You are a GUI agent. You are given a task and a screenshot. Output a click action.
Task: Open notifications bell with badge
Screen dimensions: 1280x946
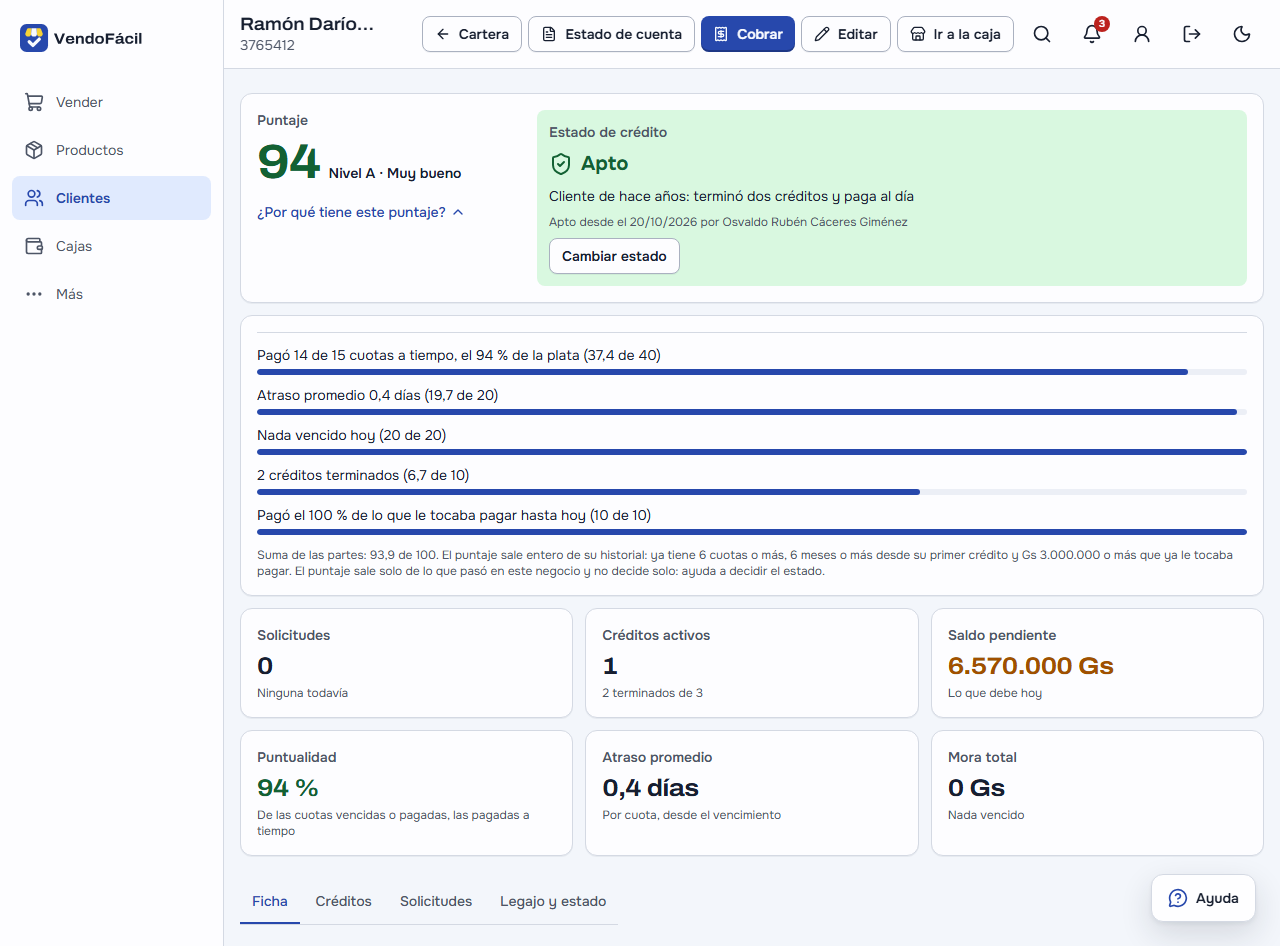(x=1092, y=34)
